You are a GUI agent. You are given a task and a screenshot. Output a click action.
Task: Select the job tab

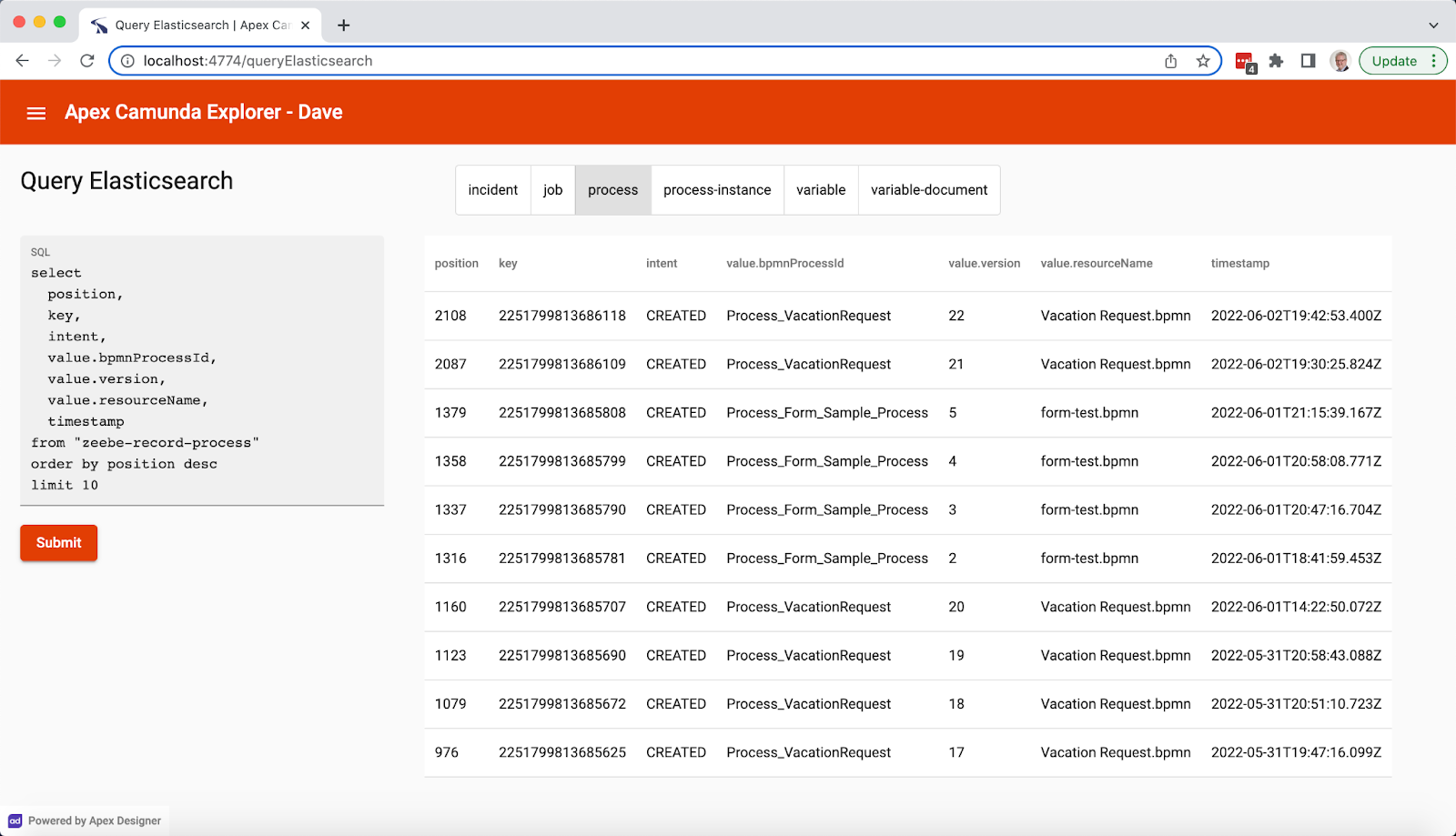(553, 190)
